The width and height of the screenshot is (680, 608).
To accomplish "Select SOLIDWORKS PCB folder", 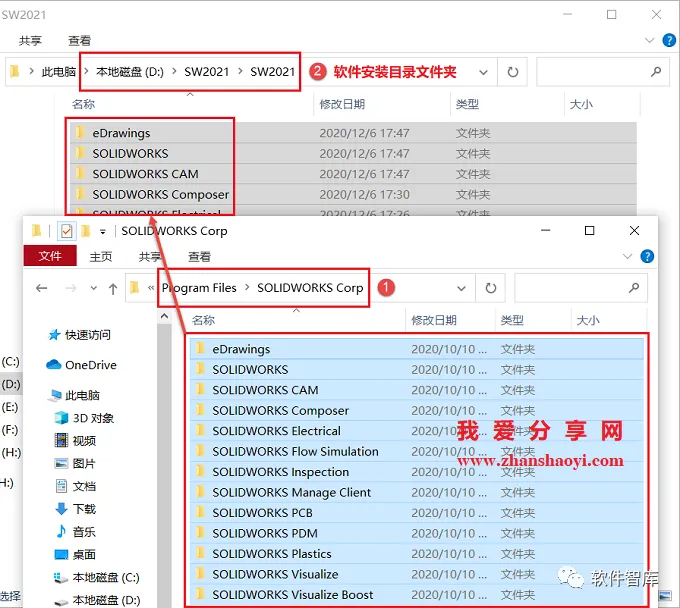I will pos(417,513).
